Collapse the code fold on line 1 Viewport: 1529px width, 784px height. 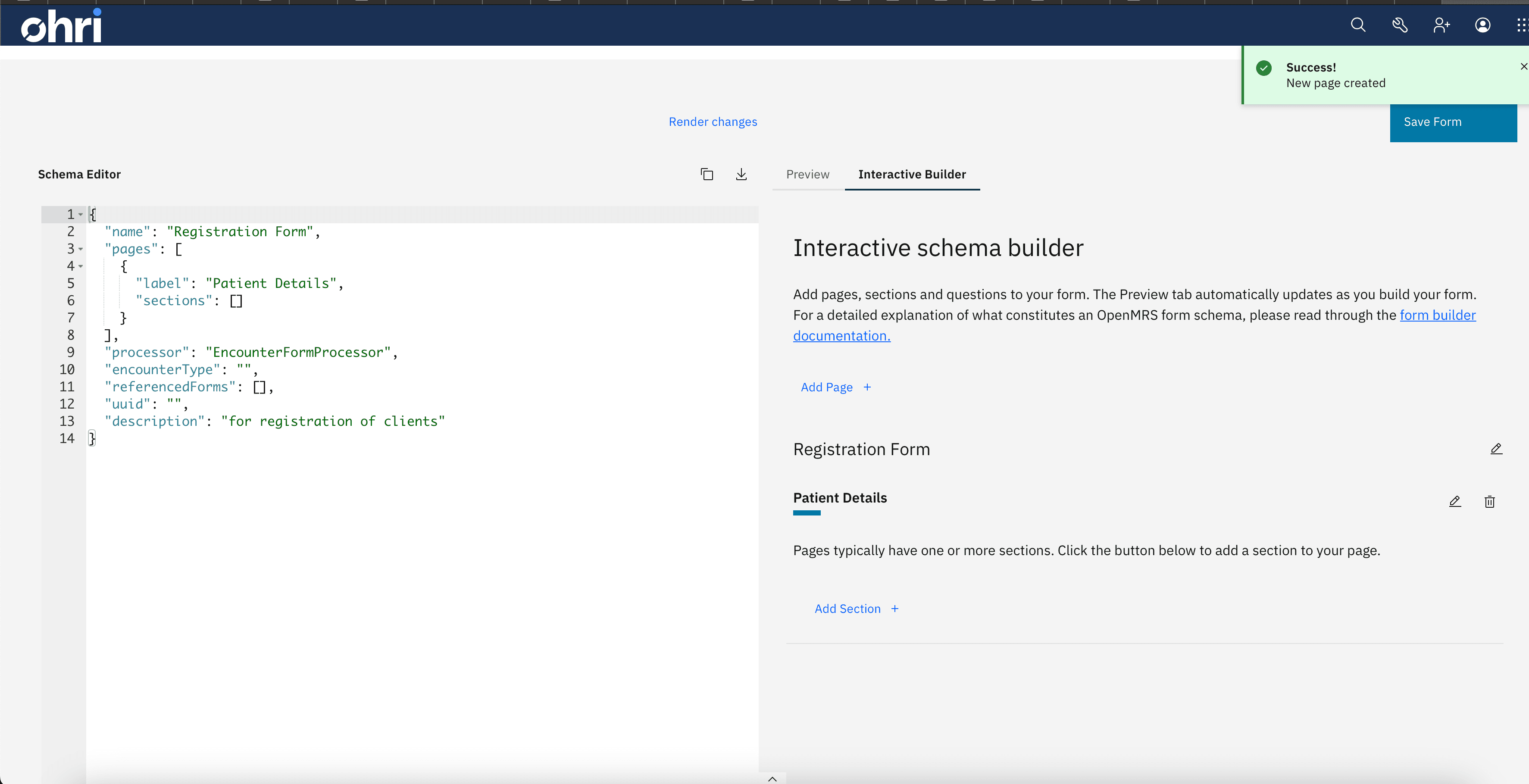click(x=81, y=214)
